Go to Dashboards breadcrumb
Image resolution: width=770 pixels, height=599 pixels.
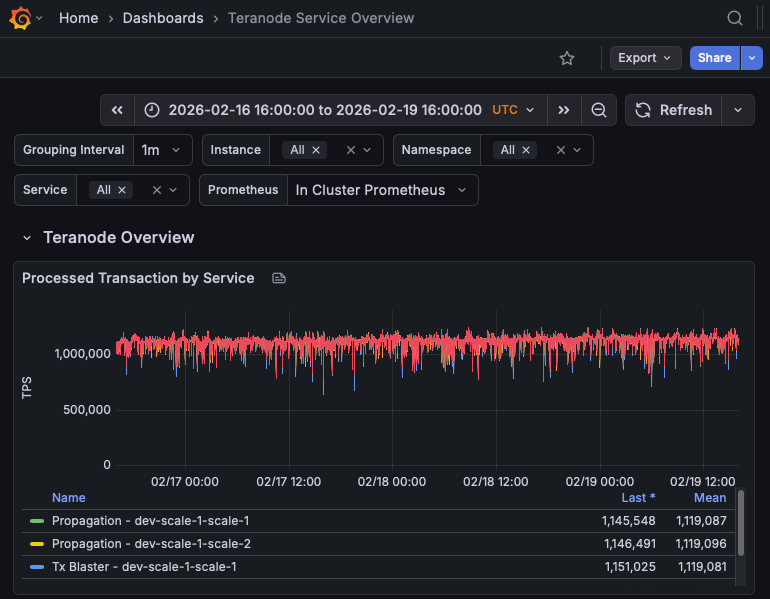[163, 18]
